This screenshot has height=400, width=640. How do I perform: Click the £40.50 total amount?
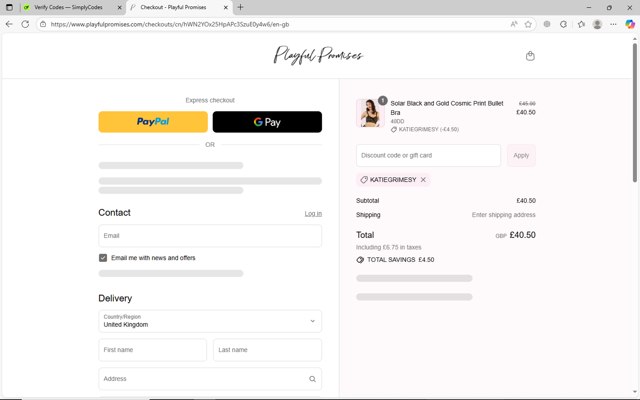[522, 235]
